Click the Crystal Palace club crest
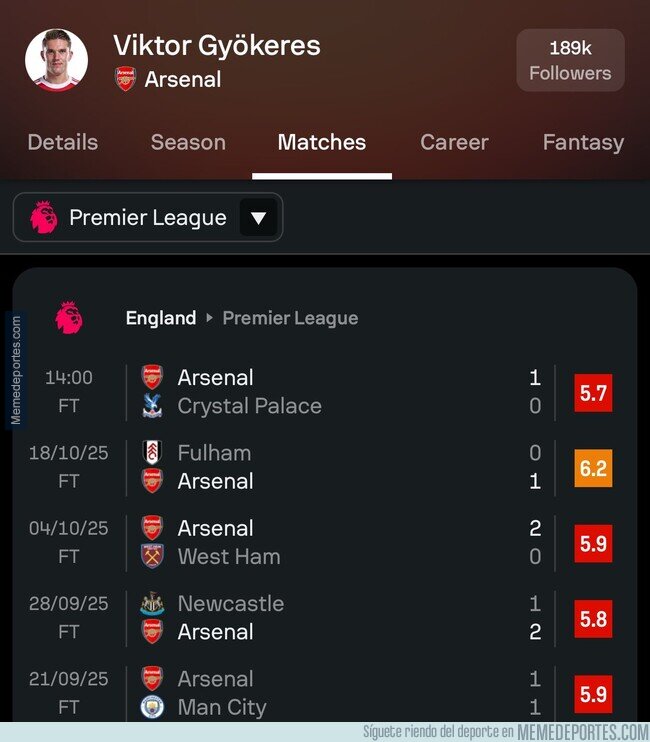Screen dimensions: 650x742 pos(152,406)
